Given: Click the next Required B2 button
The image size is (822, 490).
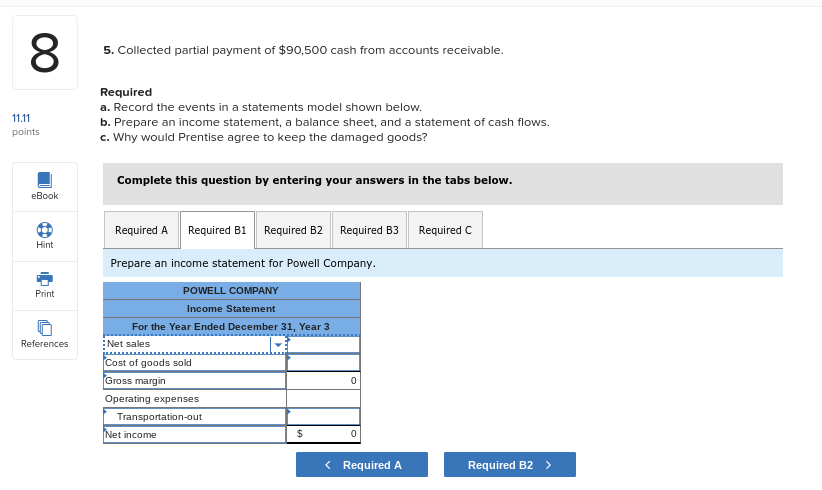Looking at the screenshot, I should (510, 465).
